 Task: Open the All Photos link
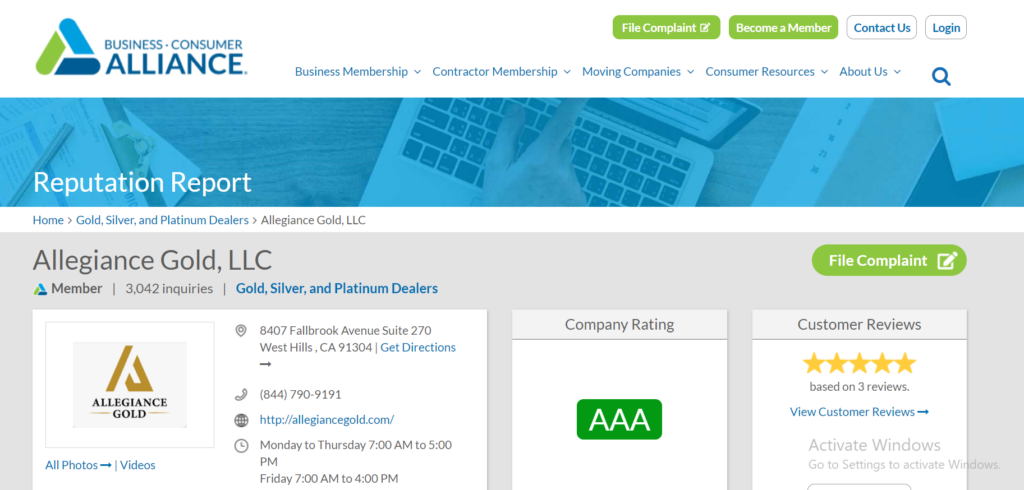[78, 465]
